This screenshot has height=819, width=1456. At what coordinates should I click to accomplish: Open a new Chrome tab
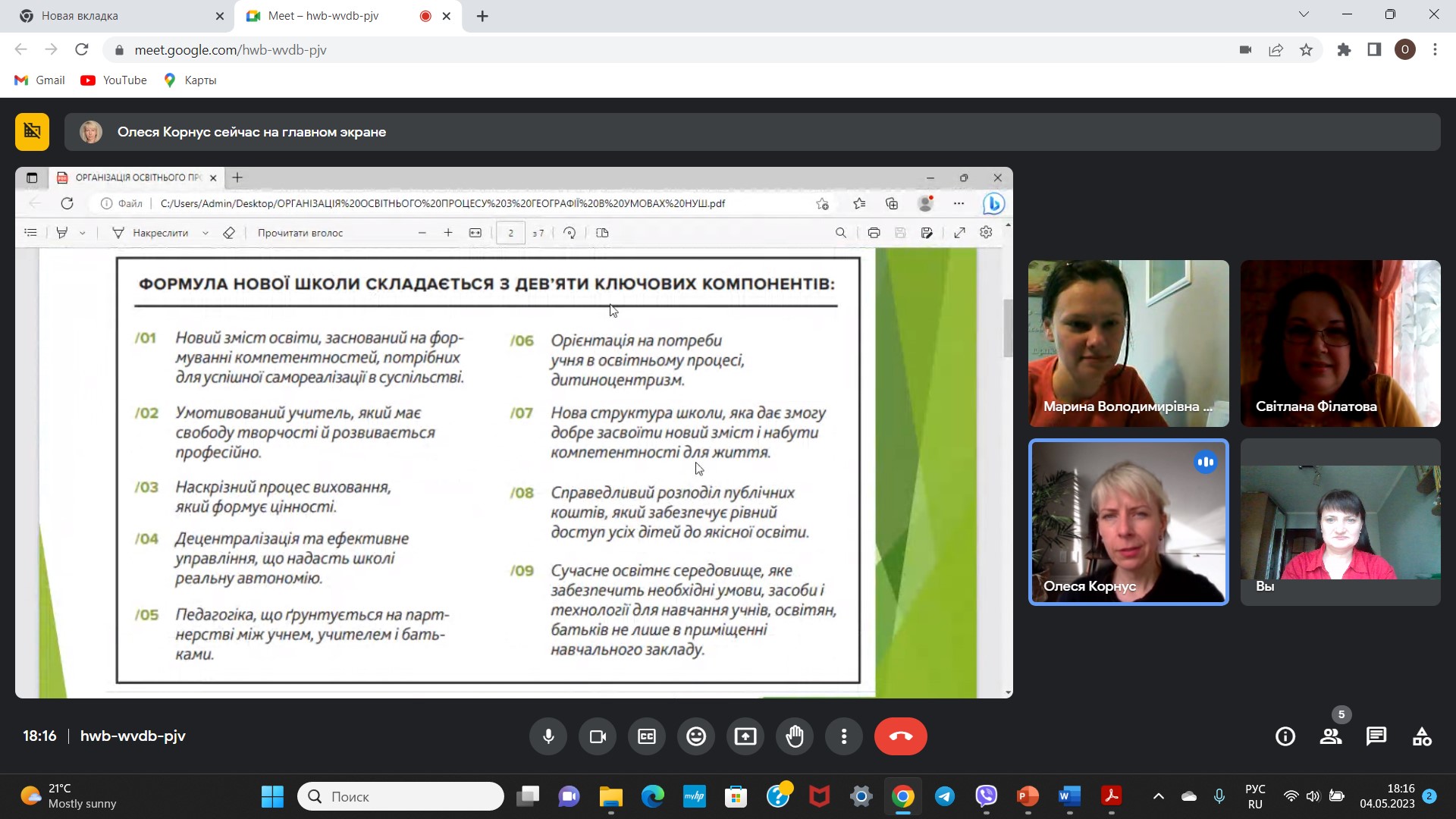click(482, 16)
